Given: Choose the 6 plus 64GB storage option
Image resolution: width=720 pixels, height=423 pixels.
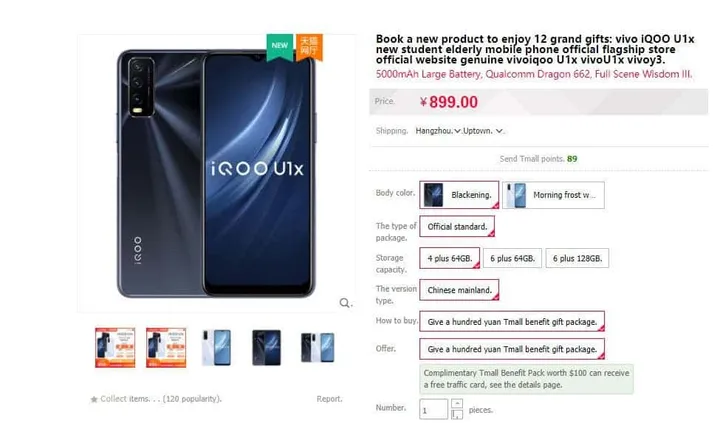Looking at the screenshot, I should tap(512, 258).
